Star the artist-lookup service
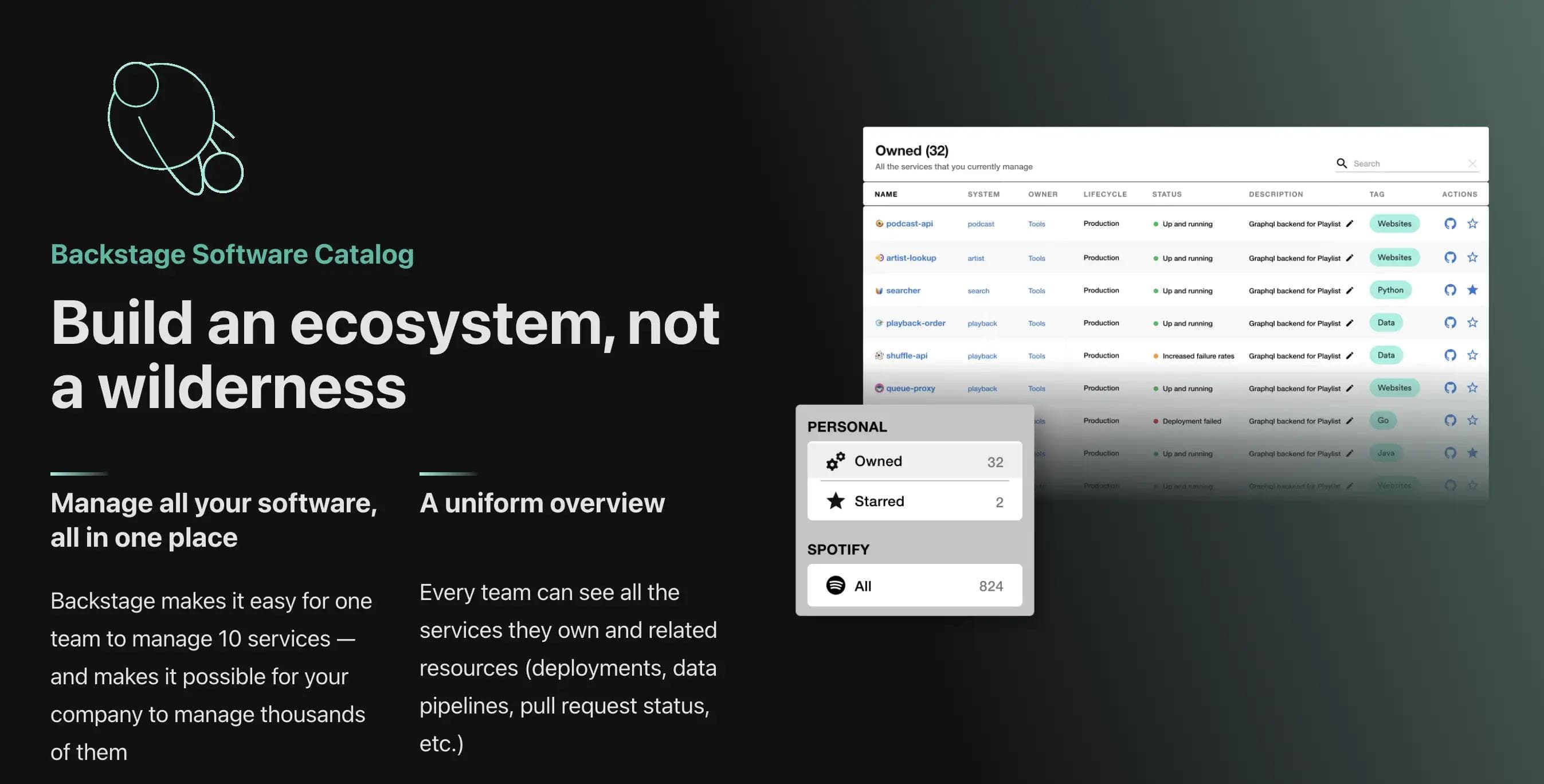The image size is (1544, 784). [1473, 257]
